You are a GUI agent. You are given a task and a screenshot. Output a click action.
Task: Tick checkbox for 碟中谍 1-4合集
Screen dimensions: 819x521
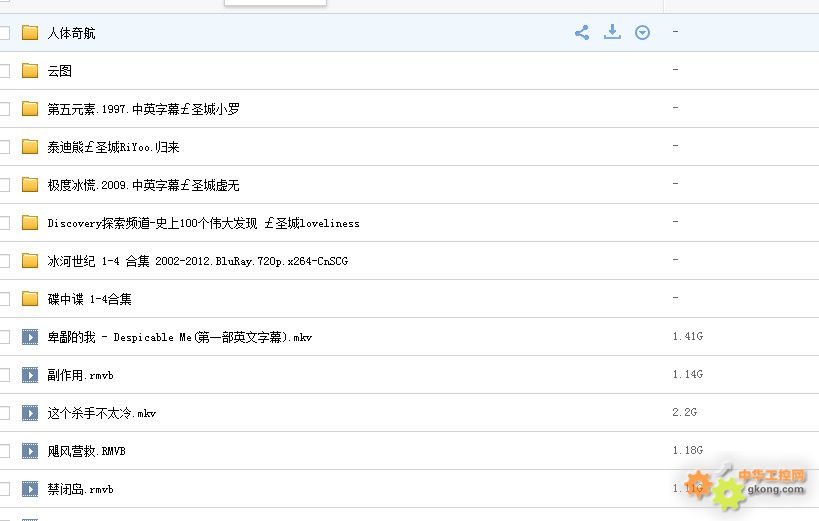click(5, 299)
